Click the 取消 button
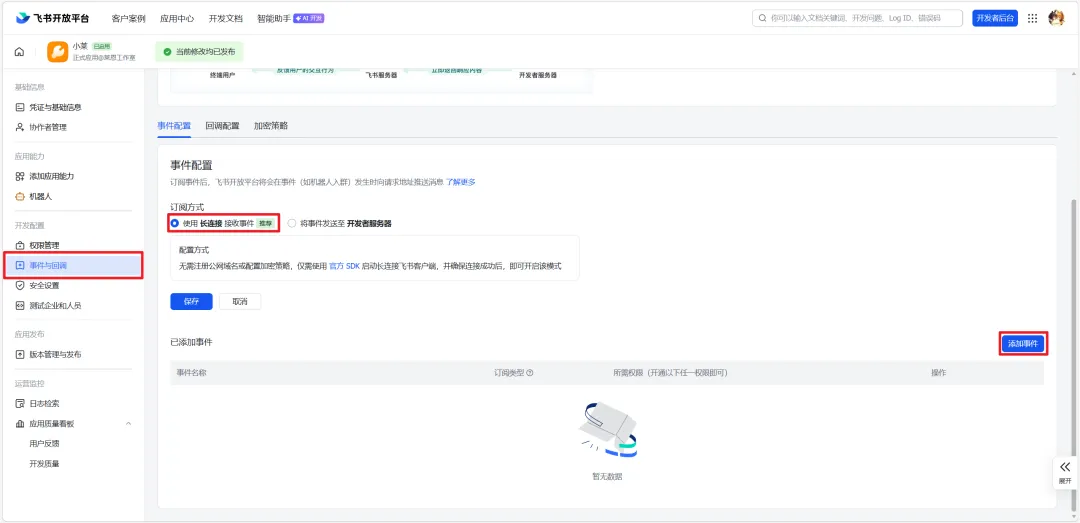 click(240, 302)
